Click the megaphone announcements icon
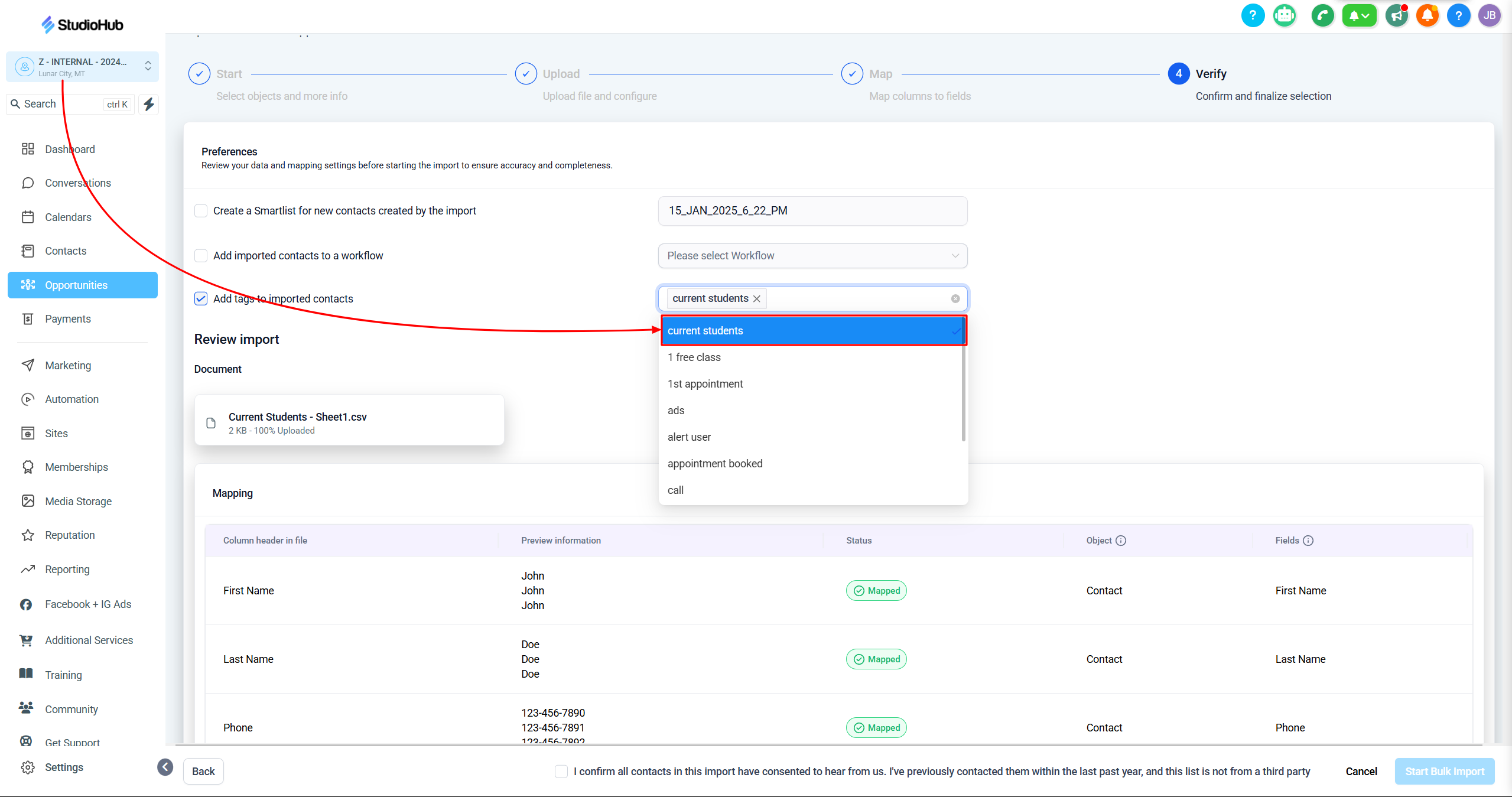1512x797 pixels. tap(1397, 15)
